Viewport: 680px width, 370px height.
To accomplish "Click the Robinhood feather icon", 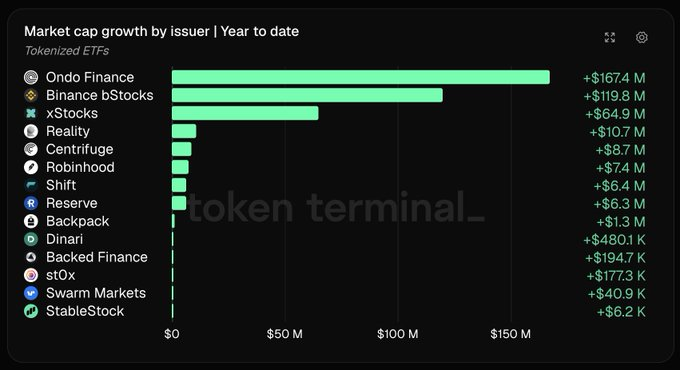I will 31,167.
